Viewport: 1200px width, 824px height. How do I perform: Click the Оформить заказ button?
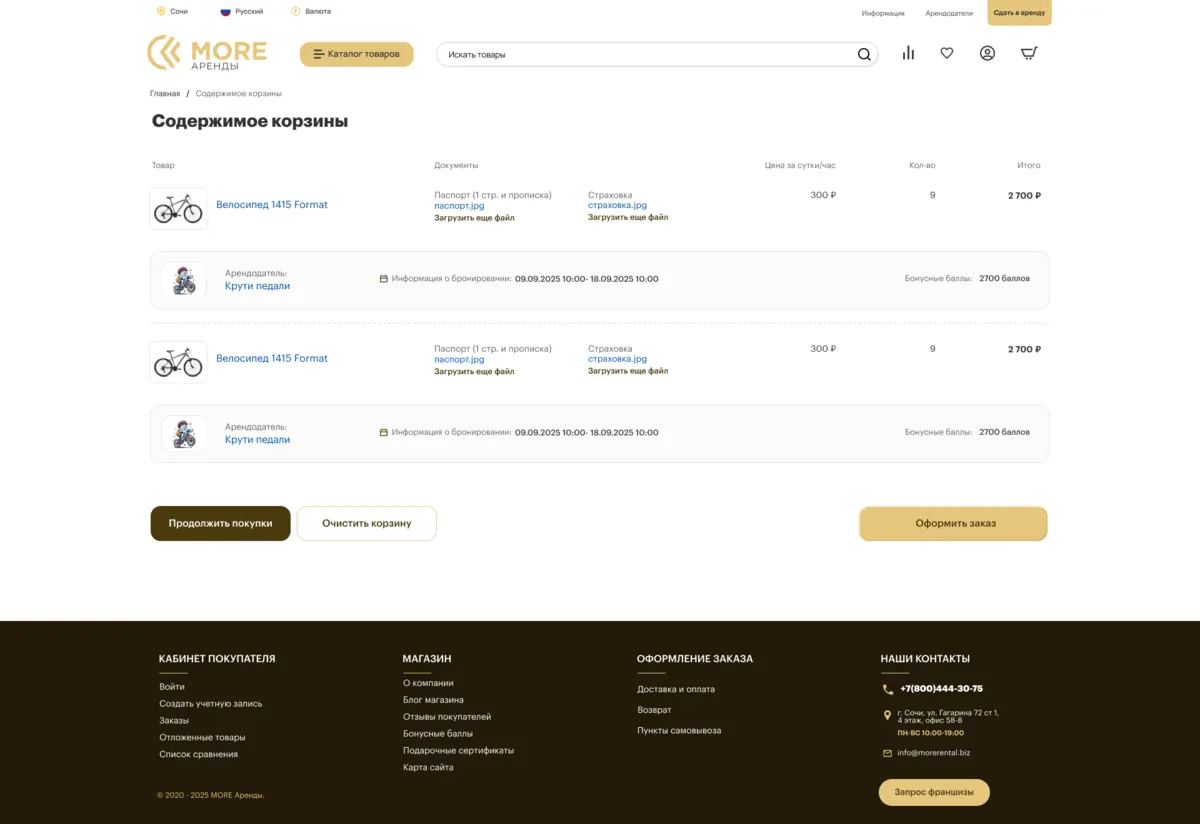(953, 523)
